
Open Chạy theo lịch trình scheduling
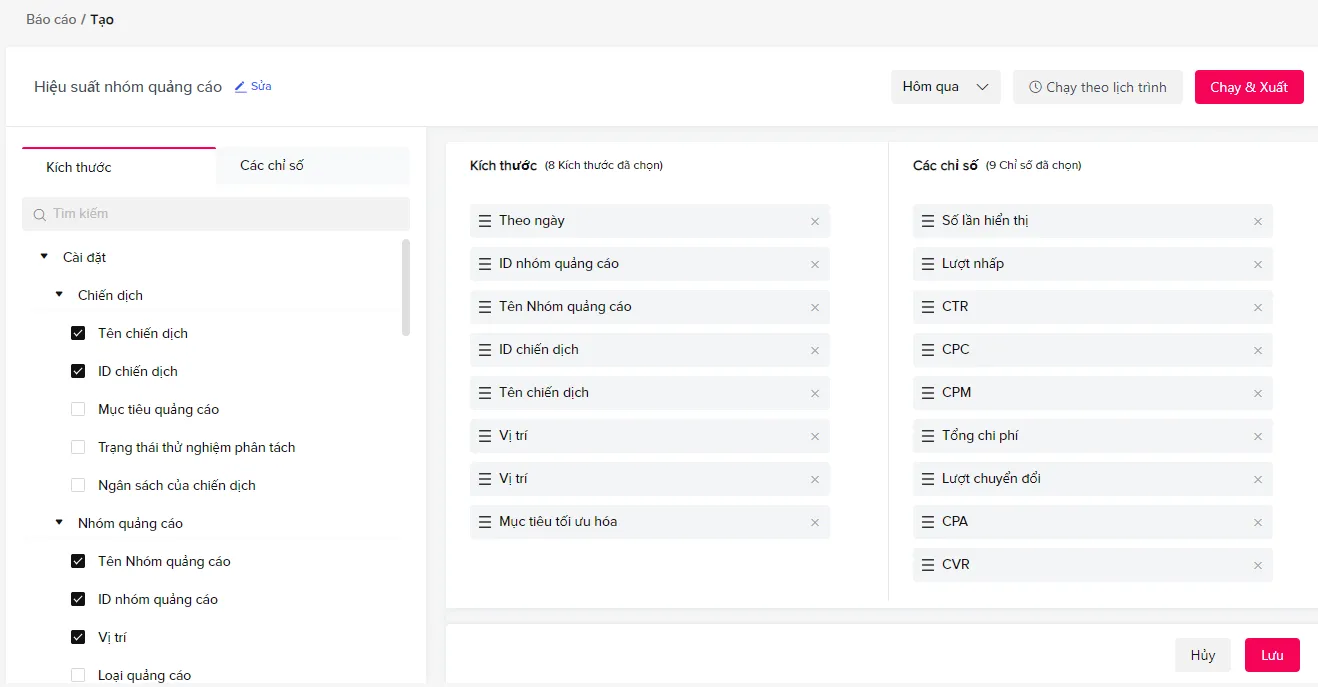[1098, 87]
